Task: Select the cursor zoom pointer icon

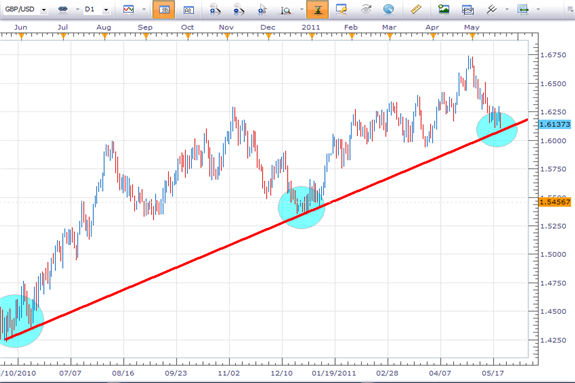Action: pos(262,10)
